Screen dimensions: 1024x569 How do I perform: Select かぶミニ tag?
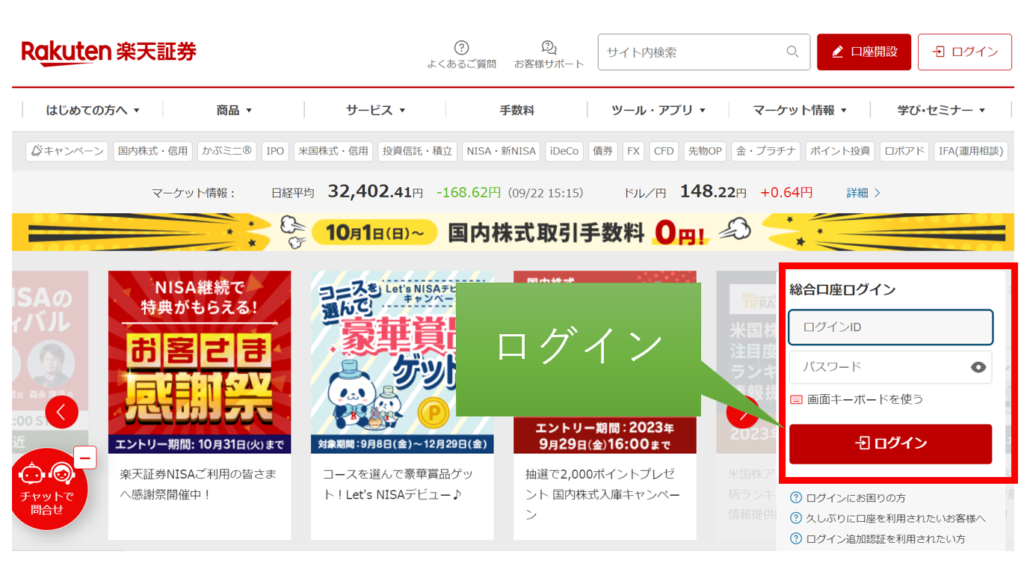point(227,151)
